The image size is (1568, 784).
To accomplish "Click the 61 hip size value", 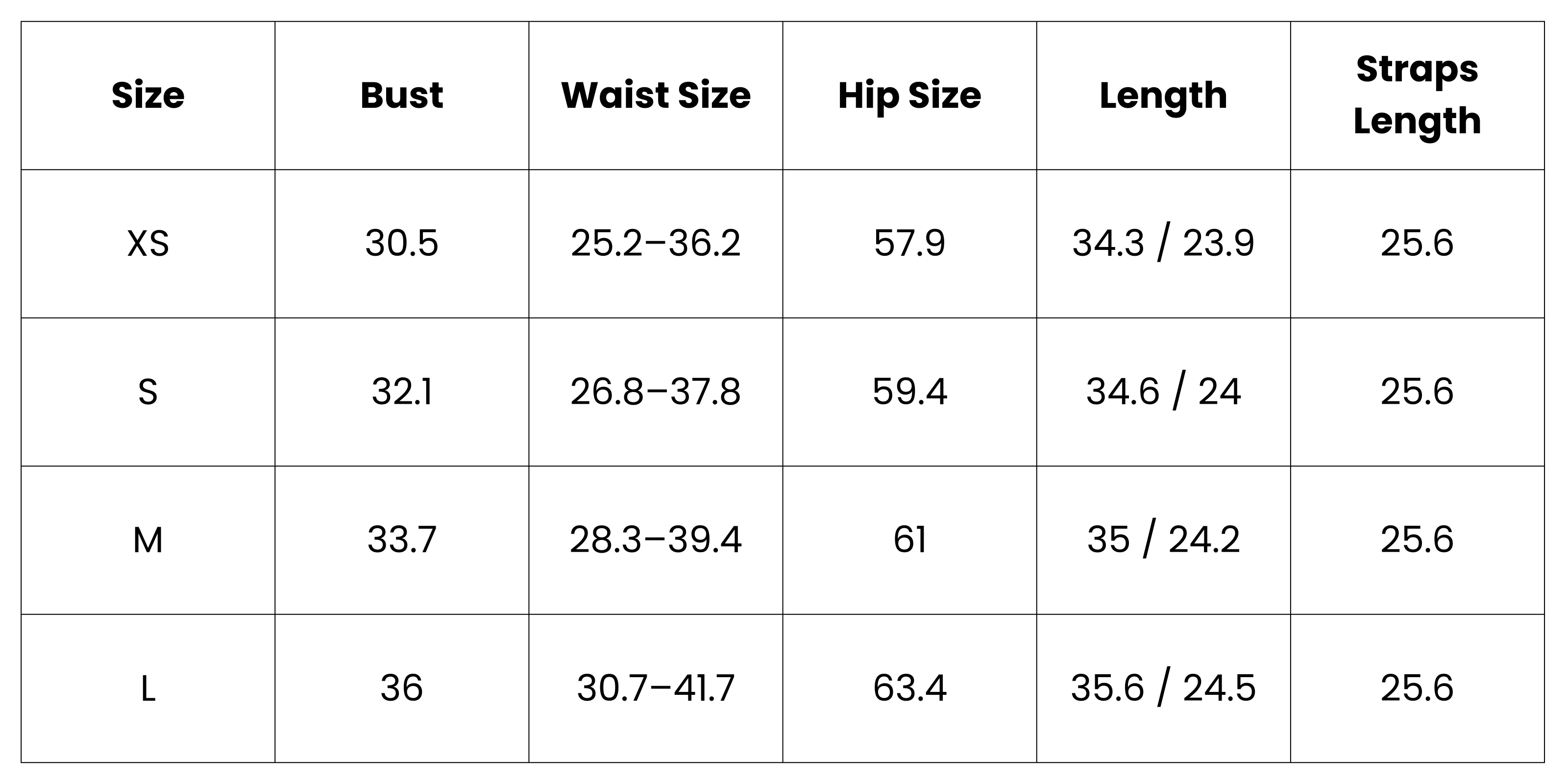I will 909,540.
